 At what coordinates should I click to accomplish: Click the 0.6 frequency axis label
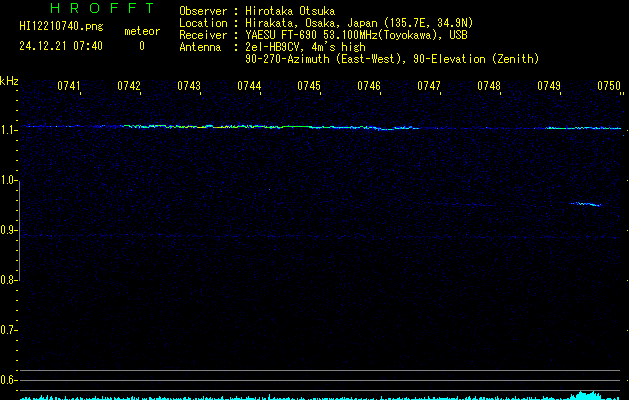click(x=8, y=380)
